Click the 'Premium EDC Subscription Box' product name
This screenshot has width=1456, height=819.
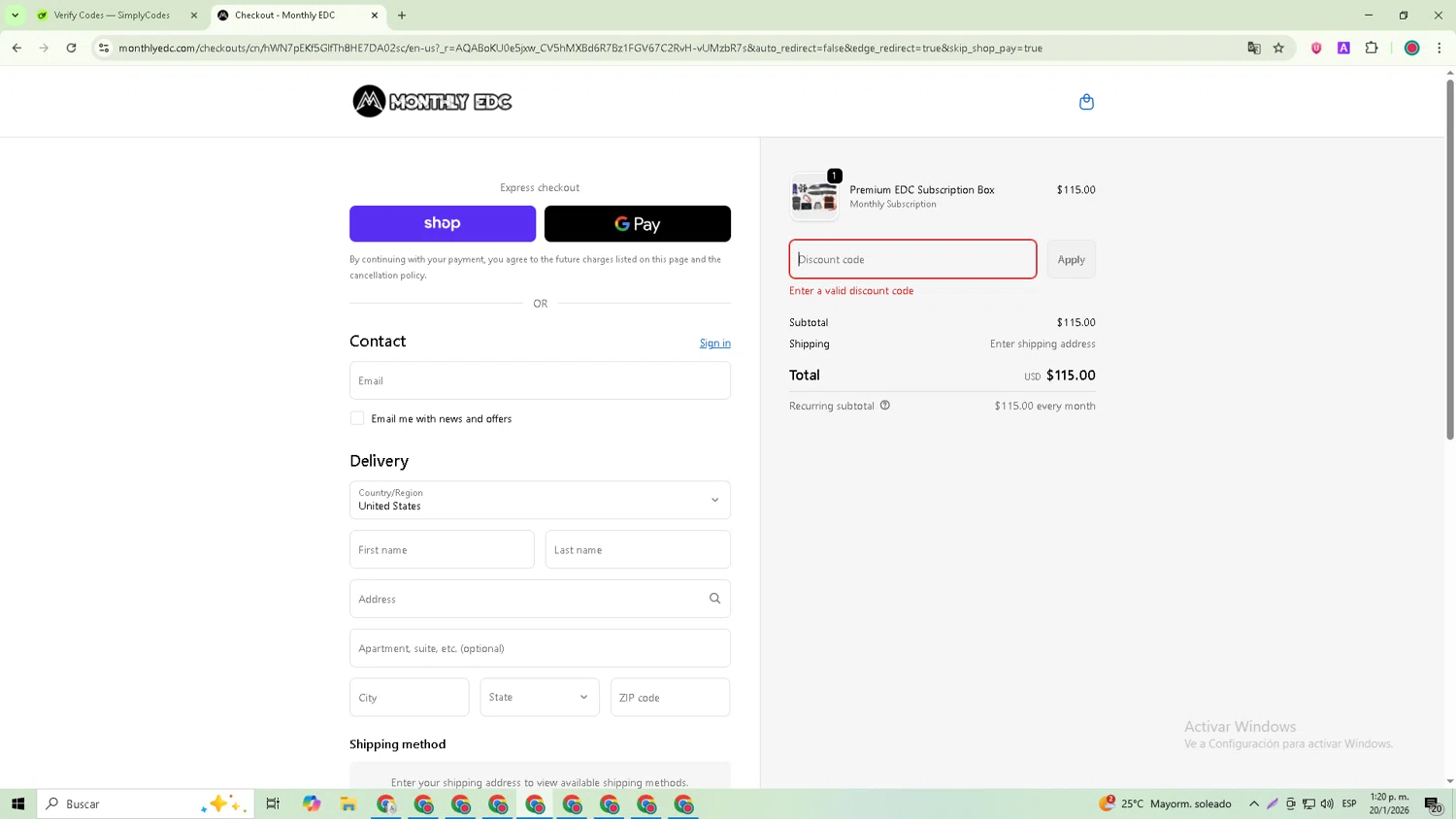[922, 189]
